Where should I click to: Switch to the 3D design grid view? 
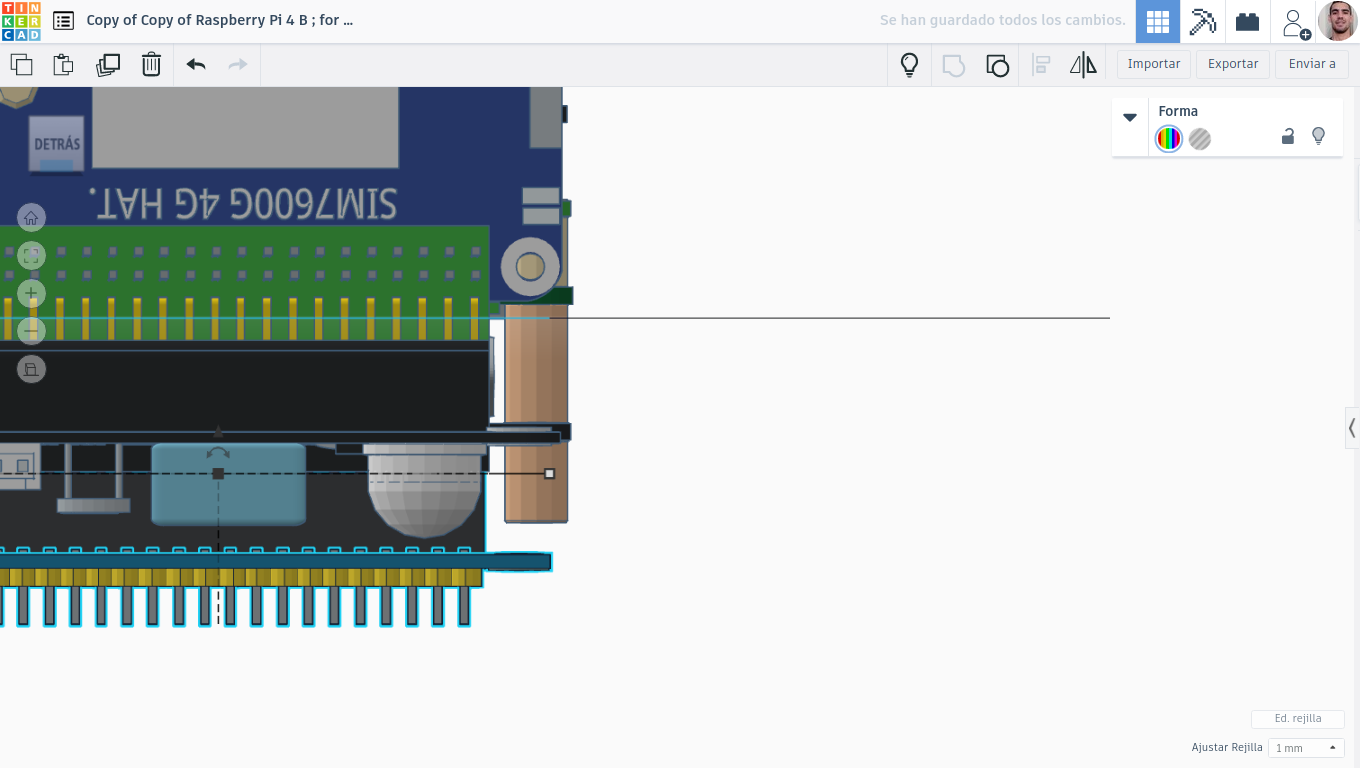coord(1158,21)
